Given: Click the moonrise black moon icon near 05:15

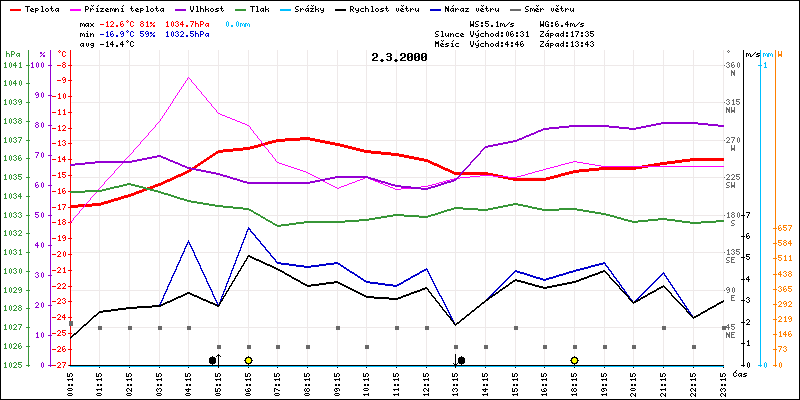Looking at the screenshot, I should coord(212,360).
